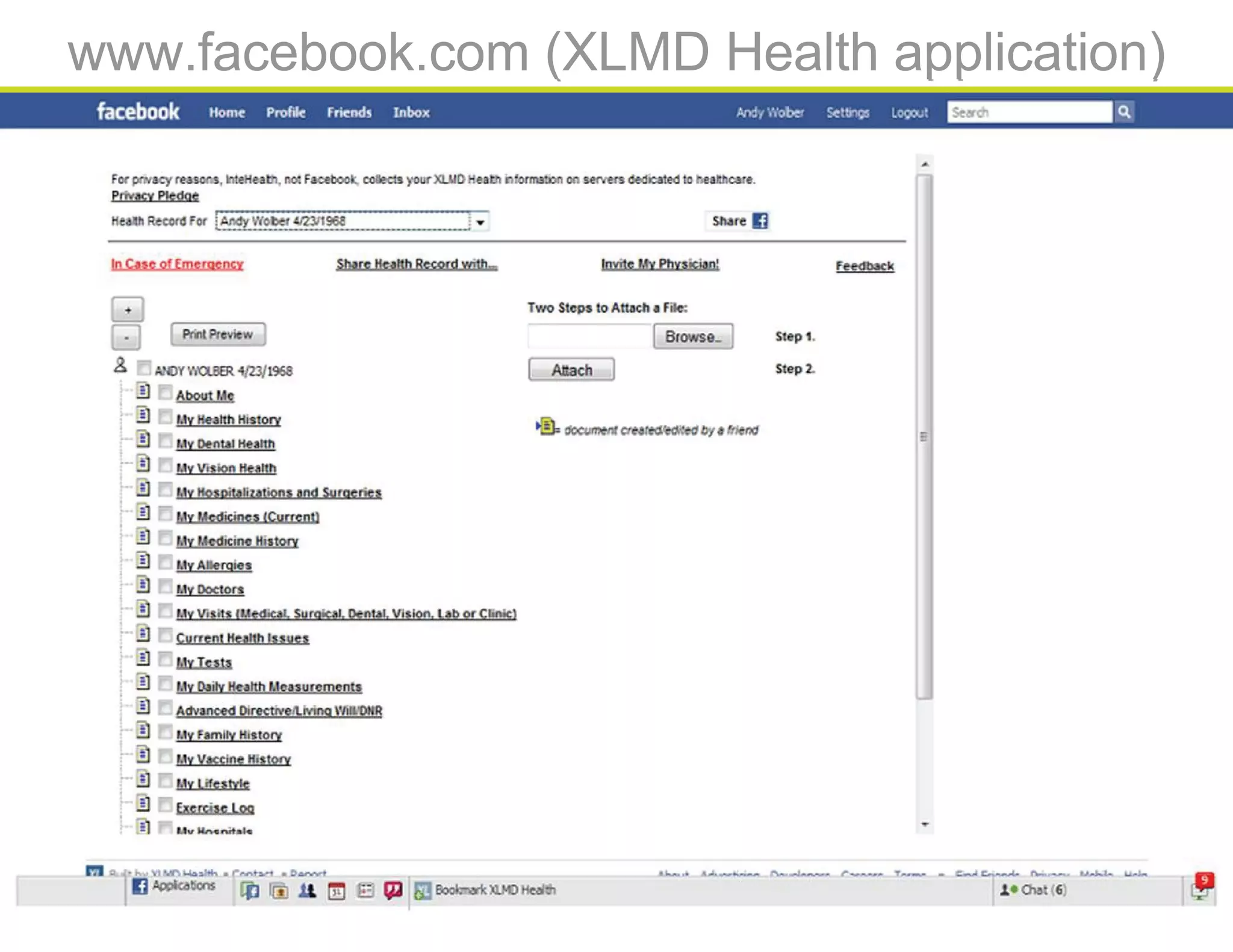The image size is (1233, 952).
Task: Click the red notifications icon with badge 9
Action: coord(1202,887)
